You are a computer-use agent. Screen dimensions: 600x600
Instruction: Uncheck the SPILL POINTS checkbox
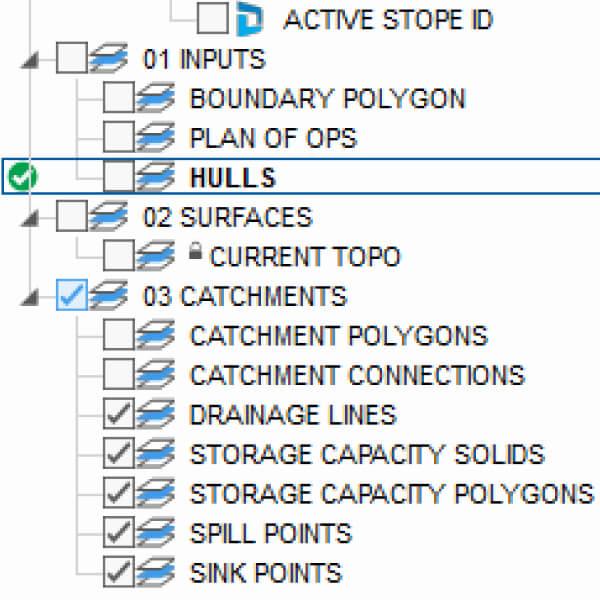point(119,532)
